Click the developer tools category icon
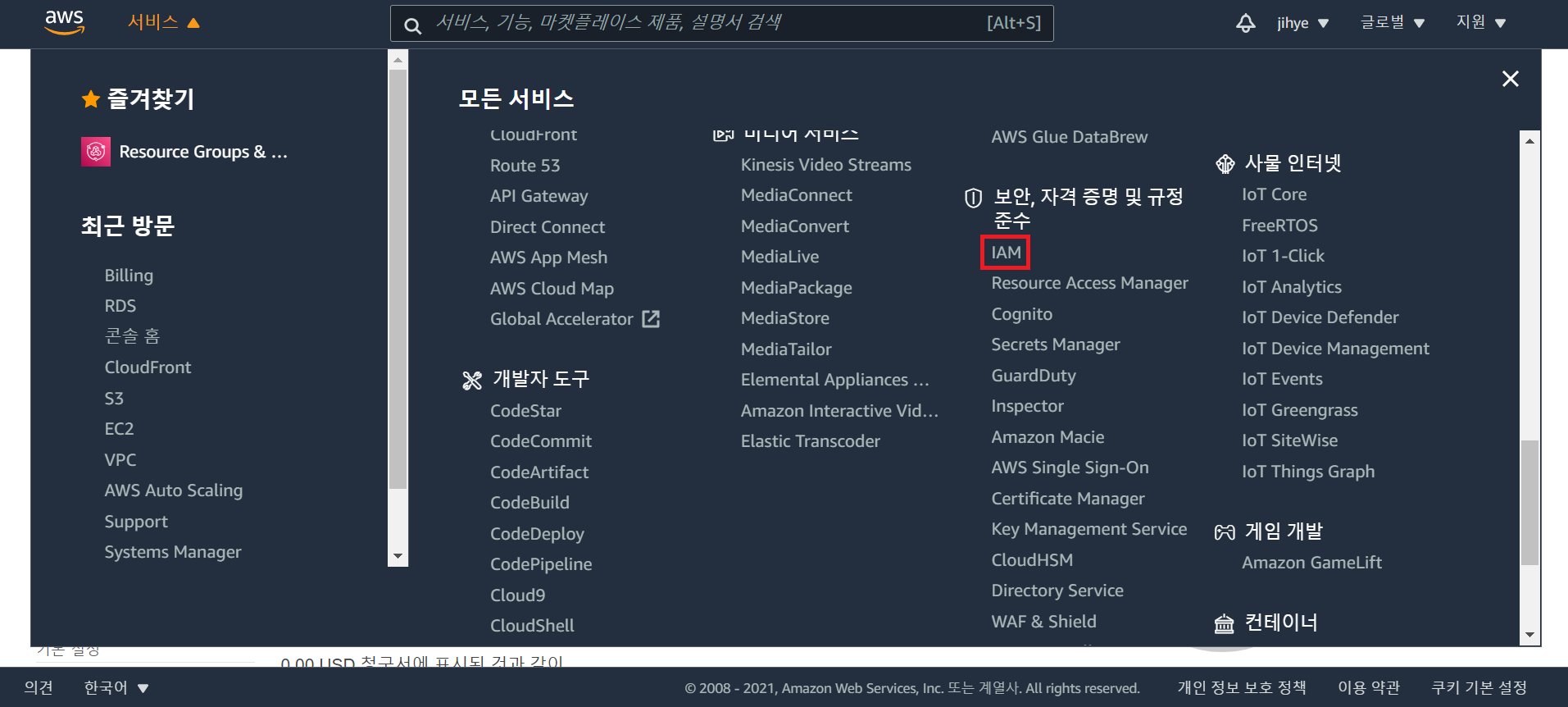The height and width of the screenshot is (707, 1568). point(472,380)
